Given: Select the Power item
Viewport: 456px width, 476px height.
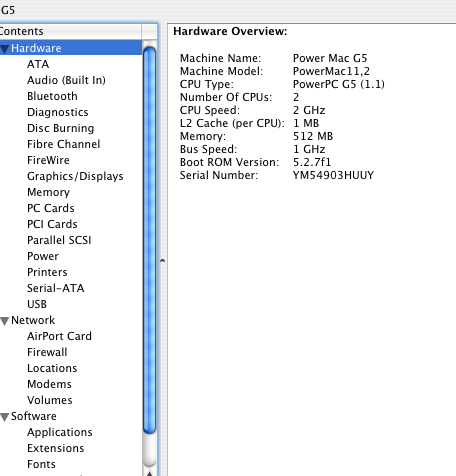Looking at the screenshot, I should click(43, 256).
